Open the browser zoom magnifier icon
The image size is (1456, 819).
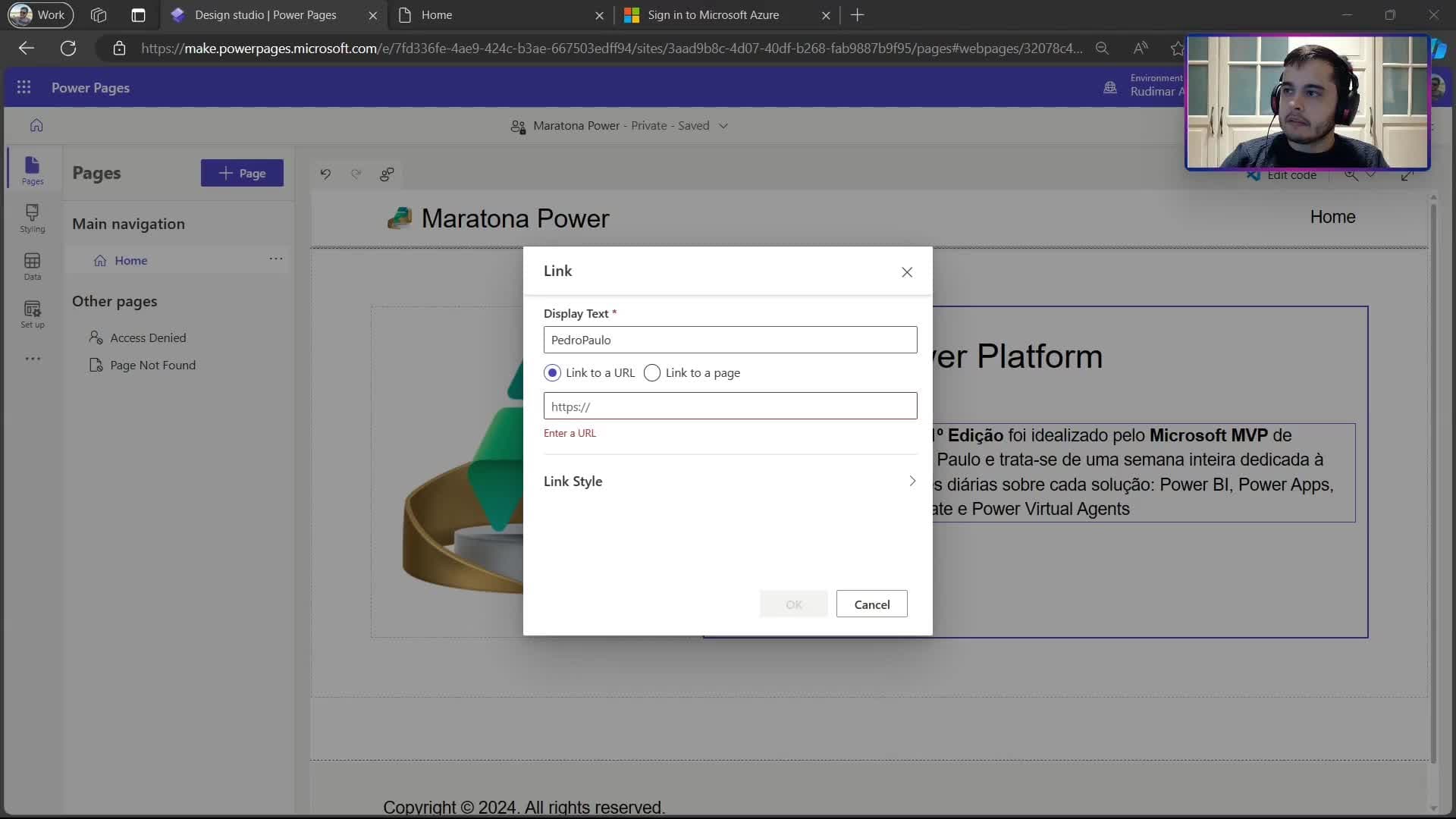[x=1102, y=49]
